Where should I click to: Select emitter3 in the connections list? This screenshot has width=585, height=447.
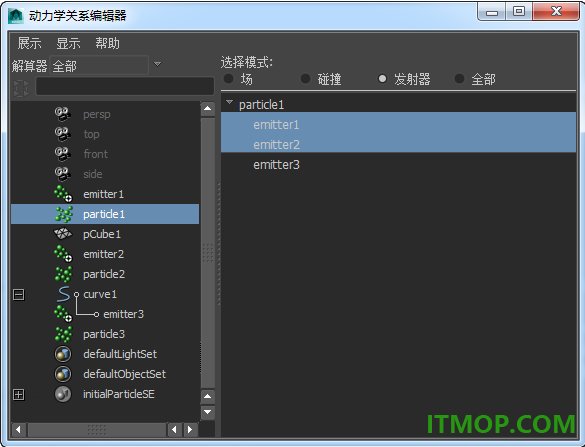click(x=276, y=165)
